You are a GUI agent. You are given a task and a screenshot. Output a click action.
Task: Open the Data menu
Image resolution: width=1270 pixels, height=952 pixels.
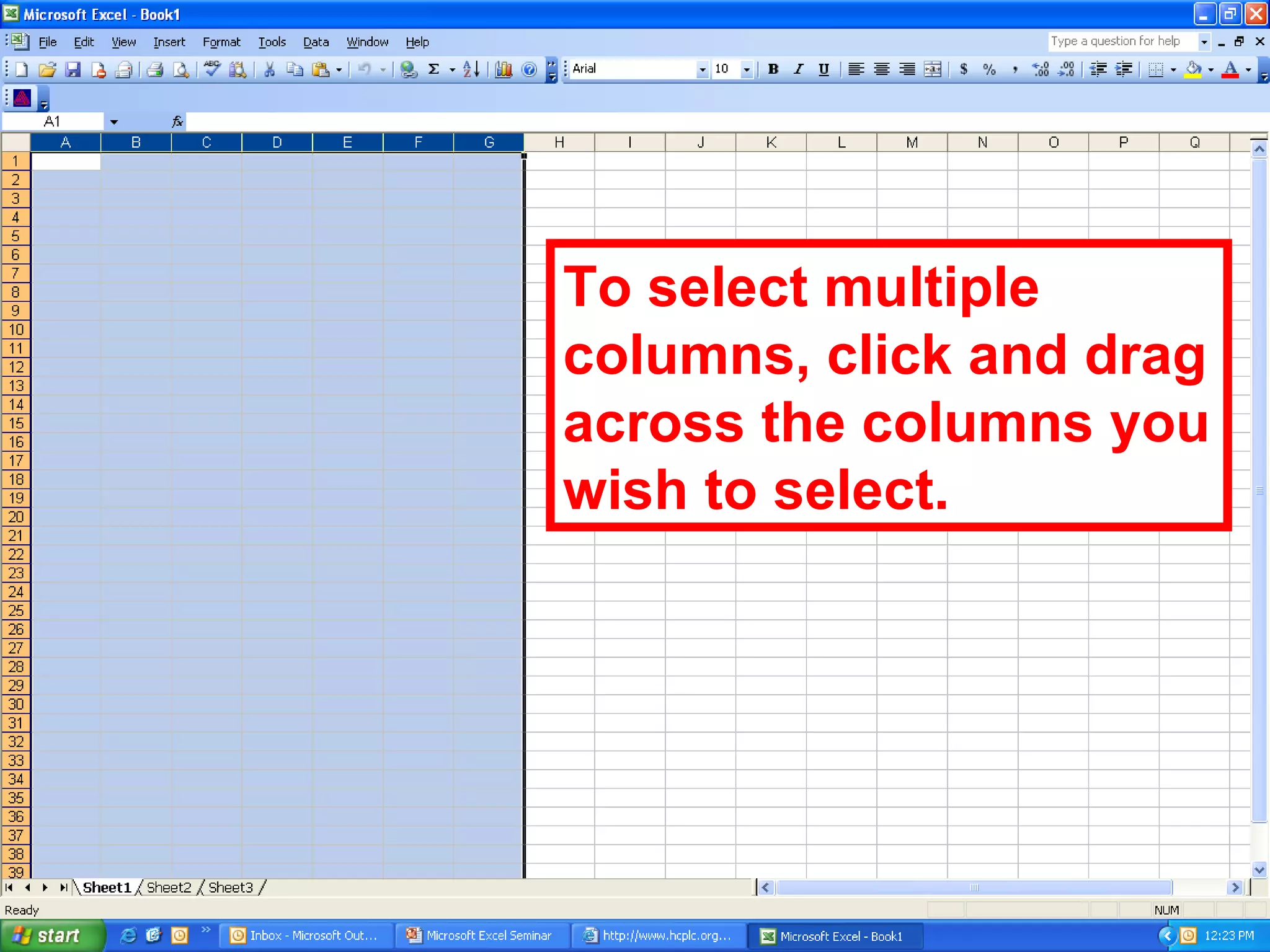[x=316, y=42]
